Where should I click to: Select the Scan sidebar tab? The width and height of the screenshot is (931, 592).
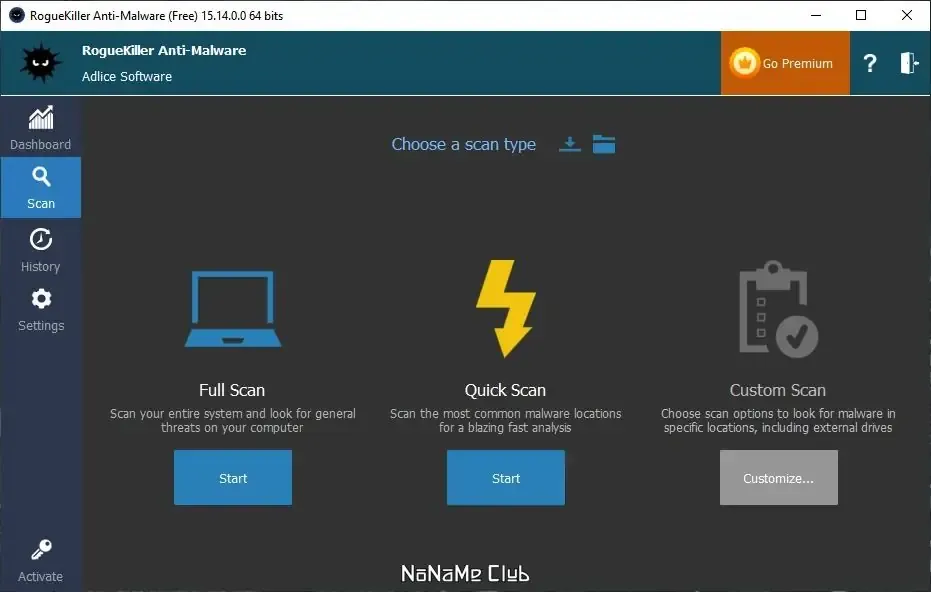(x=40, y=188)
